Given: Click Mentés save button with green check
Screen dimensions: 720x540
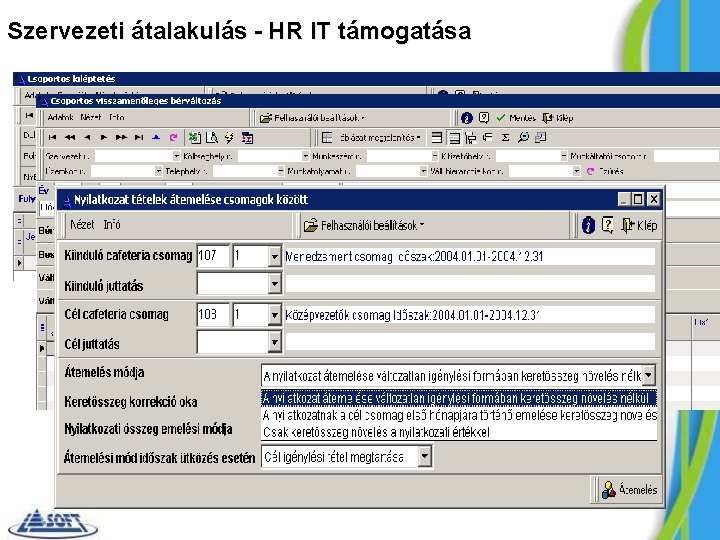Looking at the screenshot, I should click(516, 118).
